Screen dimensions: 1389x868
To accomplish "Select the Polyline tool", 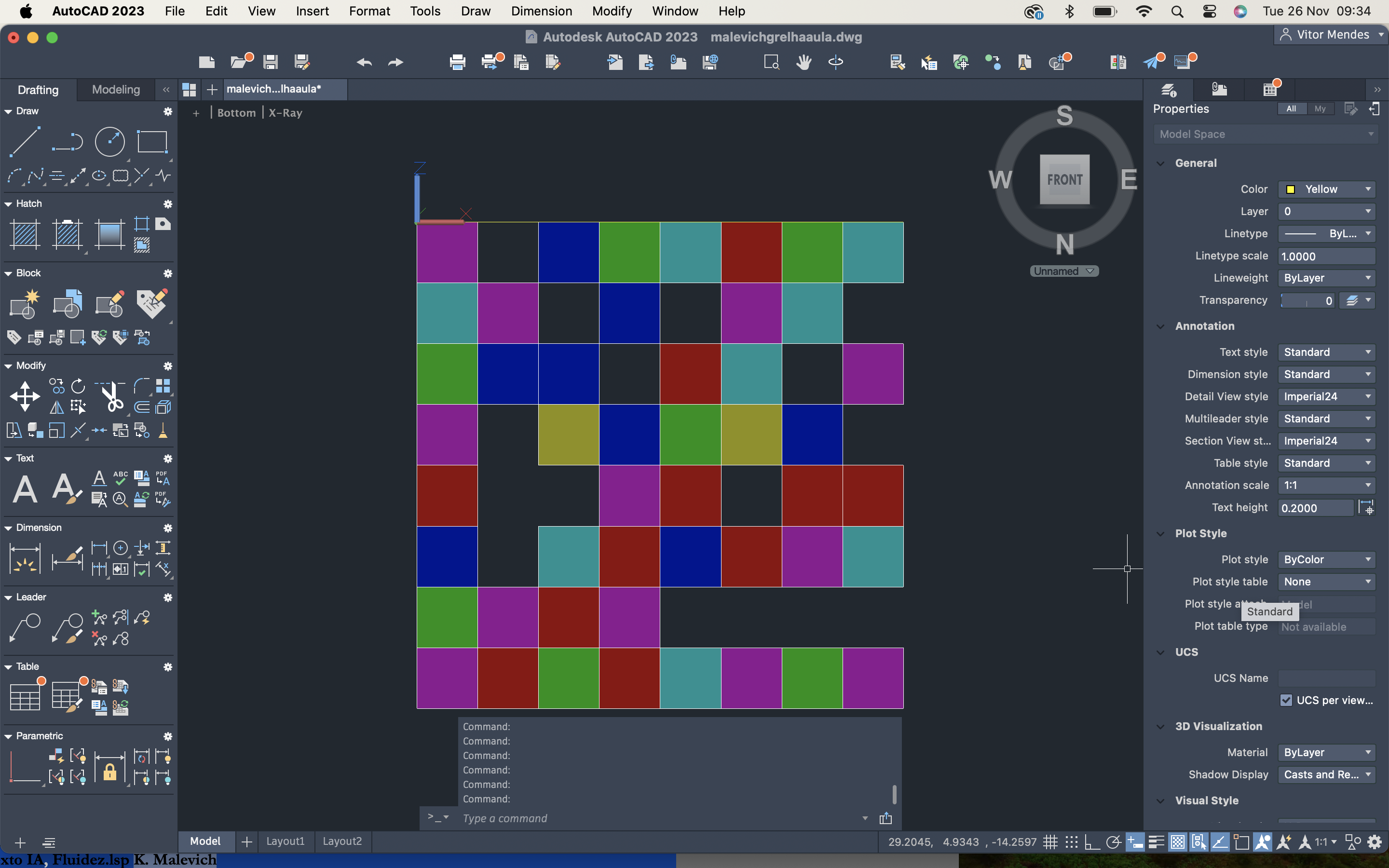I will pyautogui.click(x=67, y=141).
